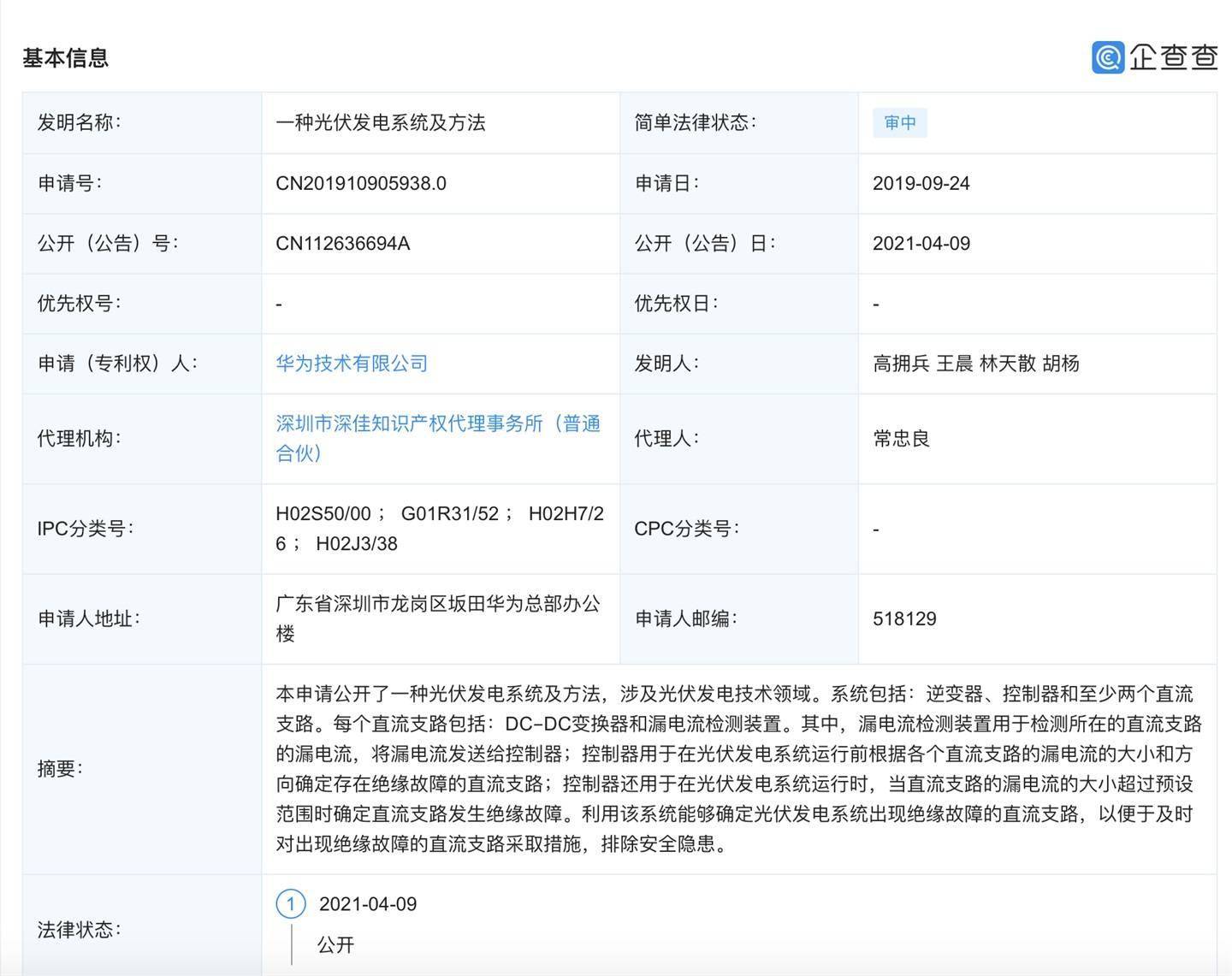Image resolution: width=1232 pixels, height=976 pixels.
Task: Select invention title 一种光伏发电系统及方法
Action: (x=381, y=122)
